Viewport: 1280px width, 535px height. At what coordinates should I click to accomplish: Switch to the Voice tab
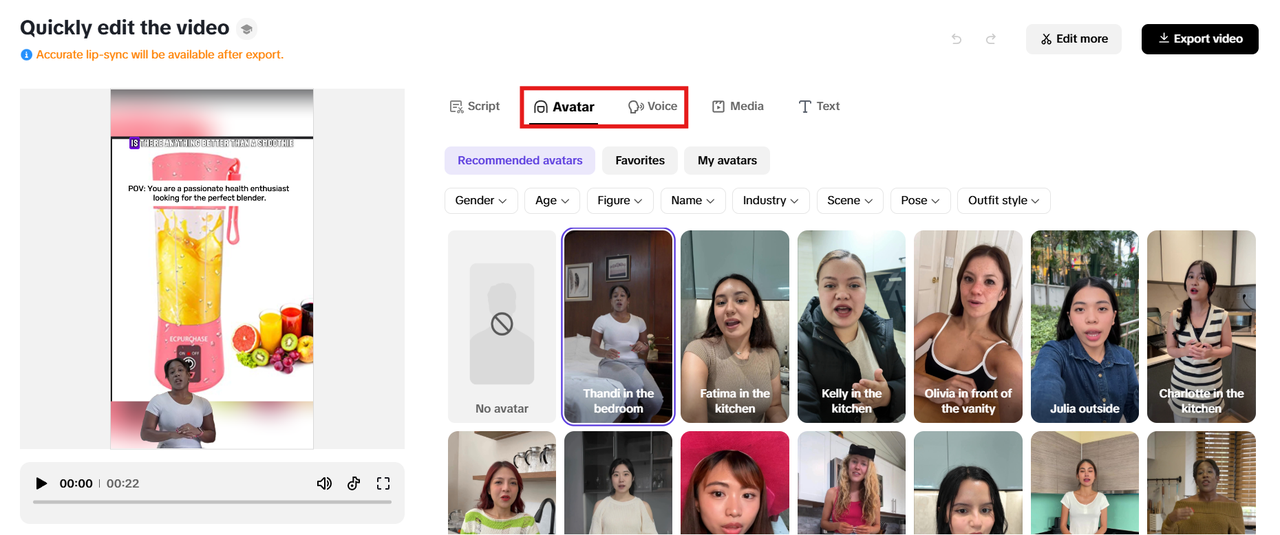[652, 106]
